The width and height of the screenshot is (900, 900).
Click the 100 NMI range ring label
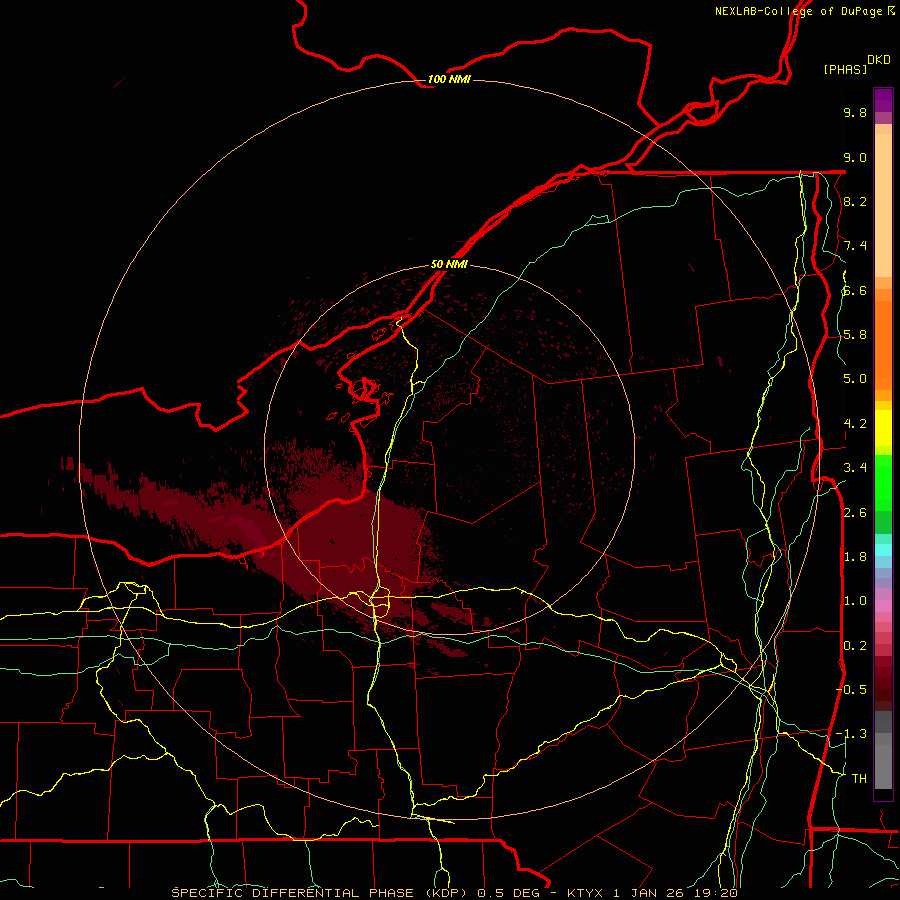tap(449, 79)
